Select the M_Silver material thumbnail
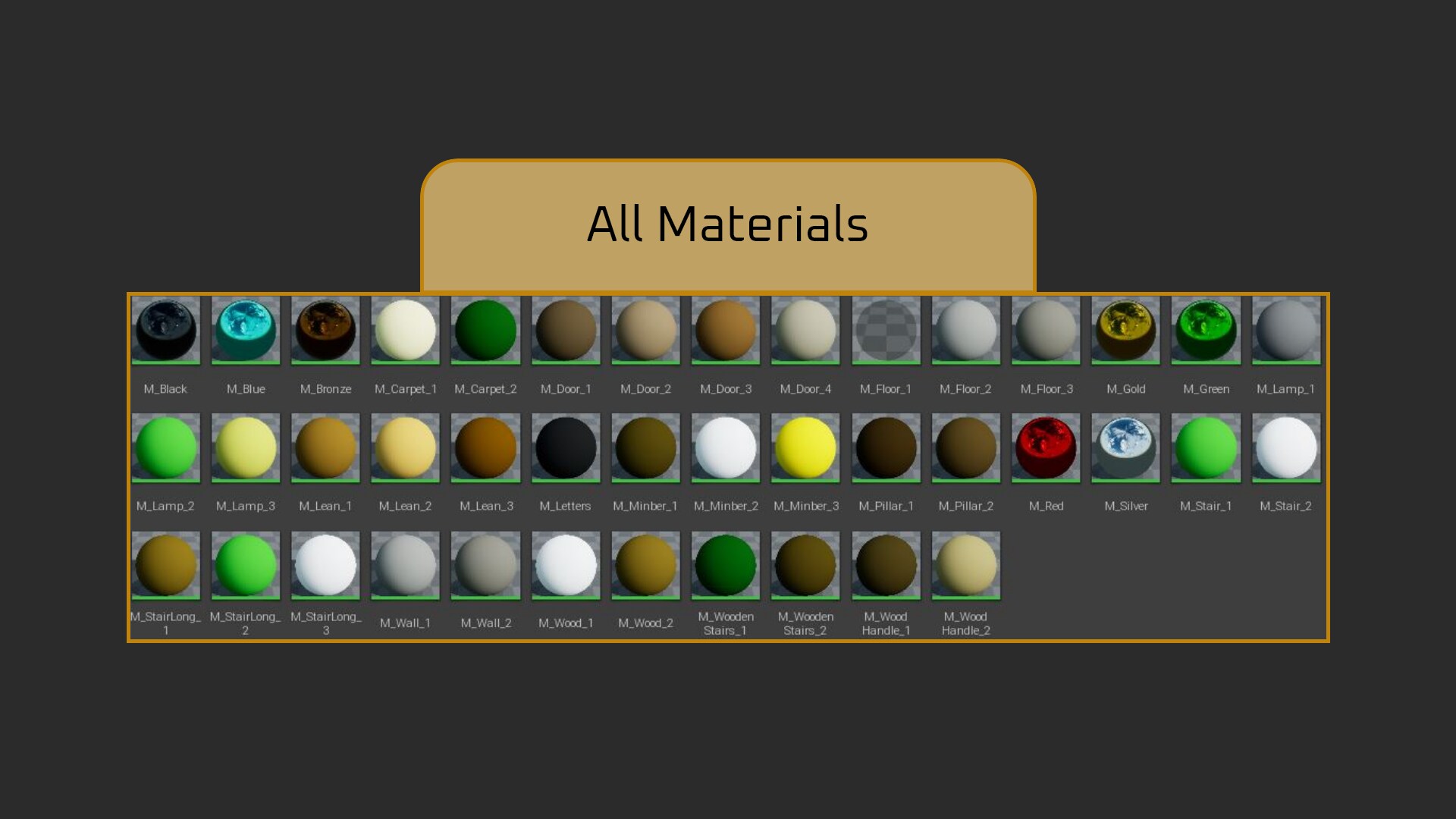This screenshot has height=819, width=1456. point(1125,447)
